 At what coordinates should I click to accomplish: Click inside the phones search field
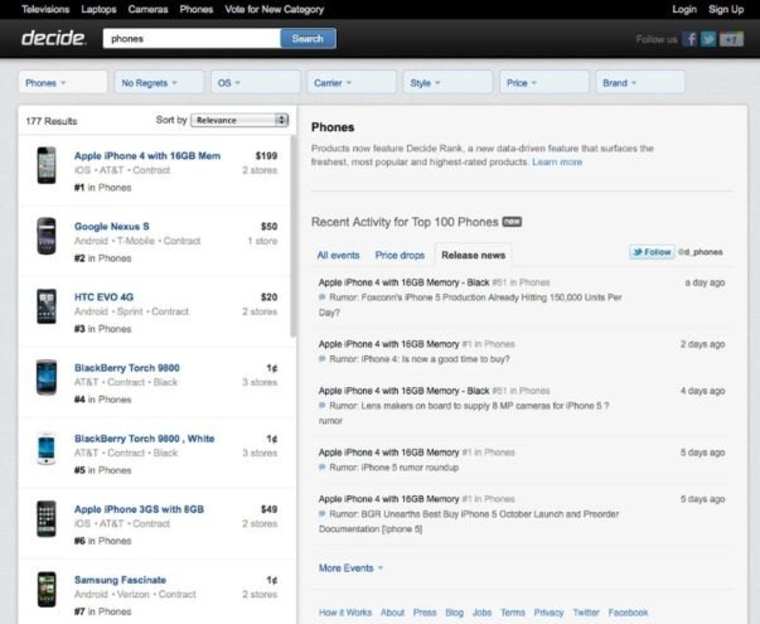pyautogui.click(x=190, y=39)
